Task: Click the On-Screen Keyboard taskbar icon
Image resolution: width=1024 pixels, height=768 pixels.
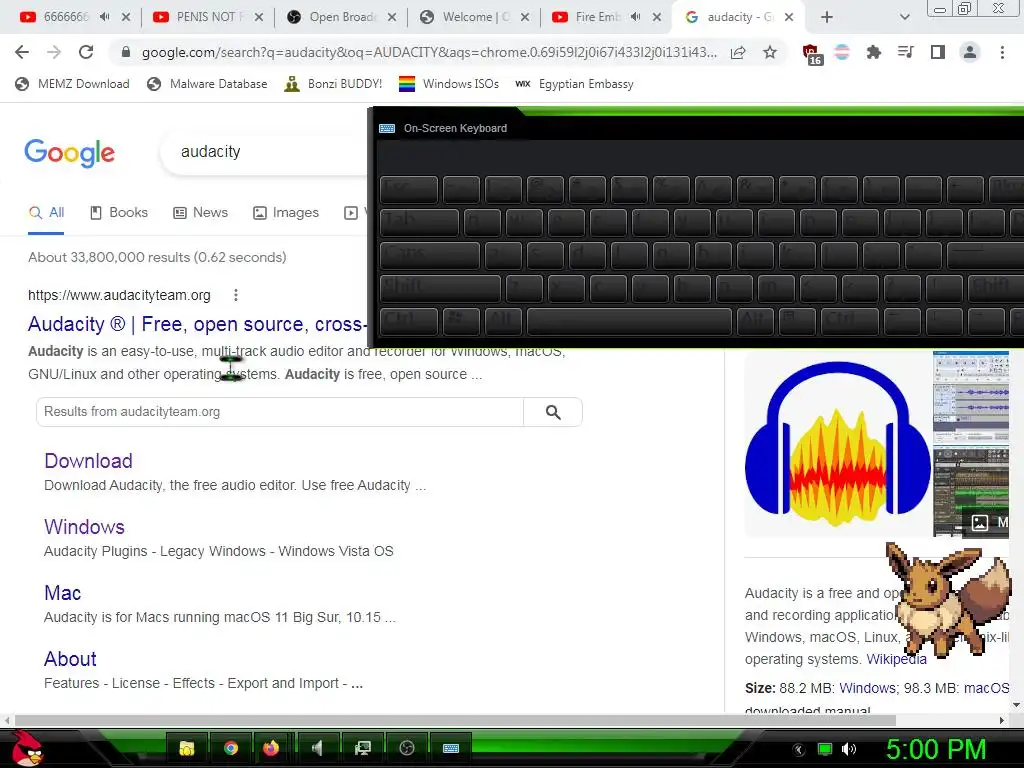Action: (x=451, y=748)
